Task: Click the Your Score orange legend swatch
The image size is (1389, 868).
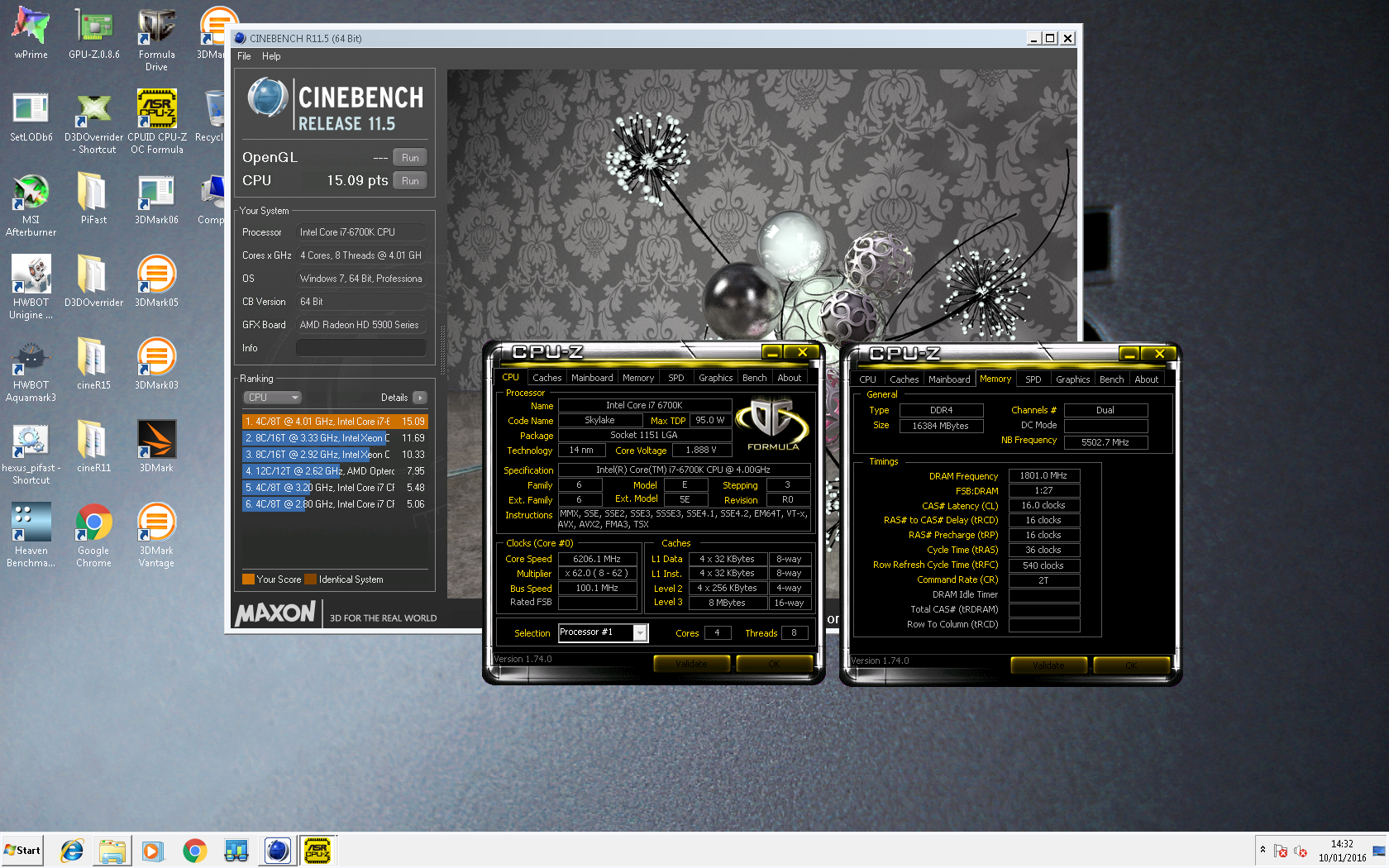Action: (x=248, y=579)
